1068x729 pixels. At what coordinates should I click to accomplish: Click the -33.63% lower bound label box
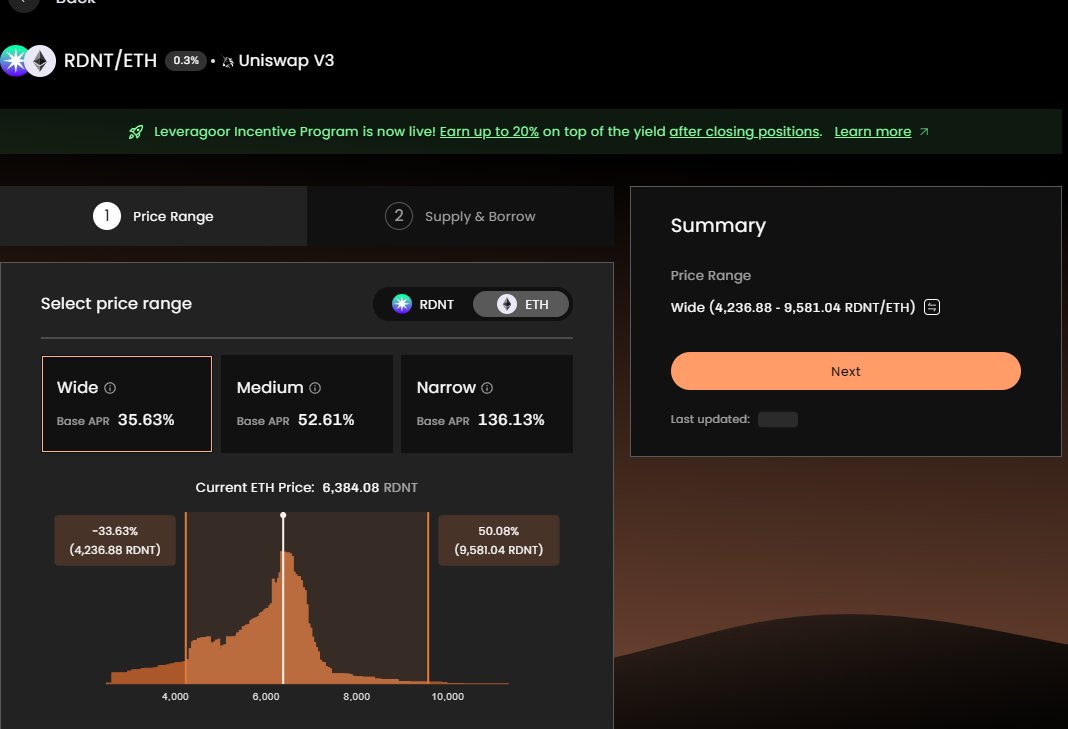pos(115,540)
